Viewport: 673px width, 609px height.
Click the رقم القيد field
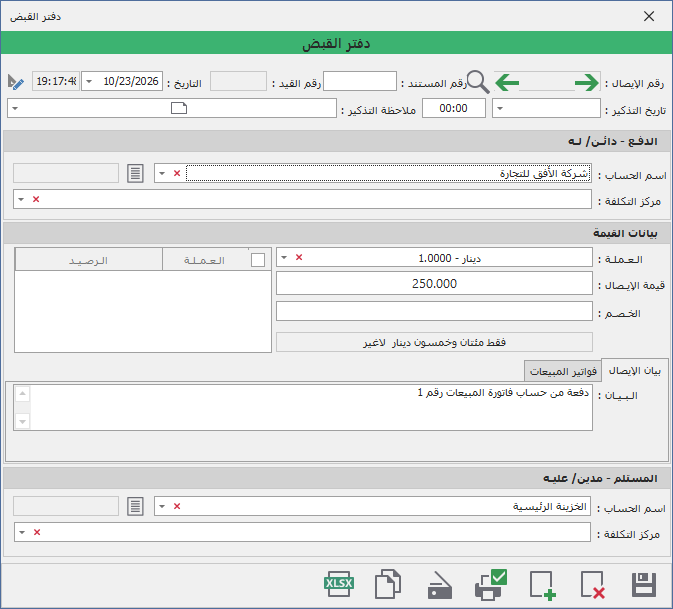238,81
